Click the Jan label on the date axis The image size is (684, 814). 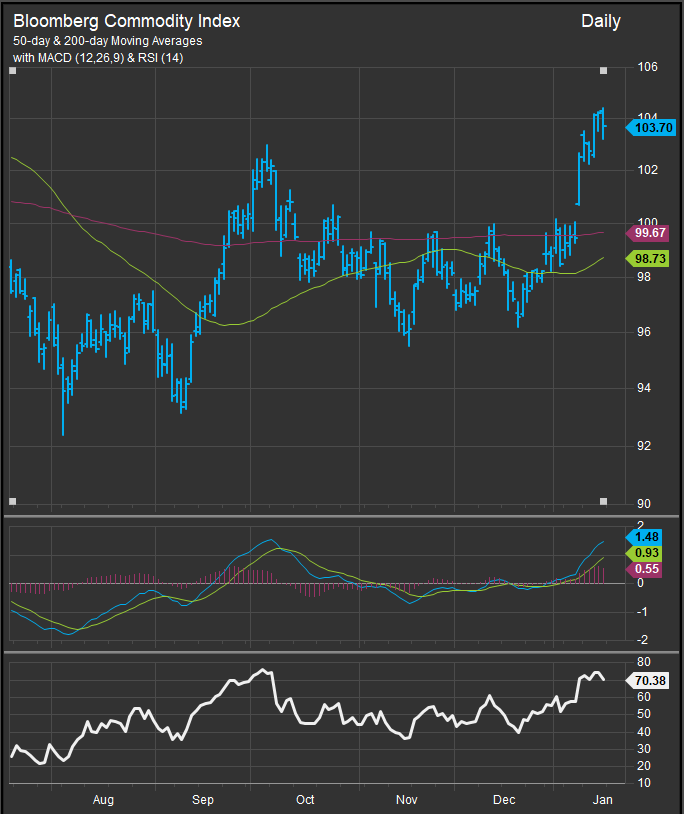coord(603,799)
